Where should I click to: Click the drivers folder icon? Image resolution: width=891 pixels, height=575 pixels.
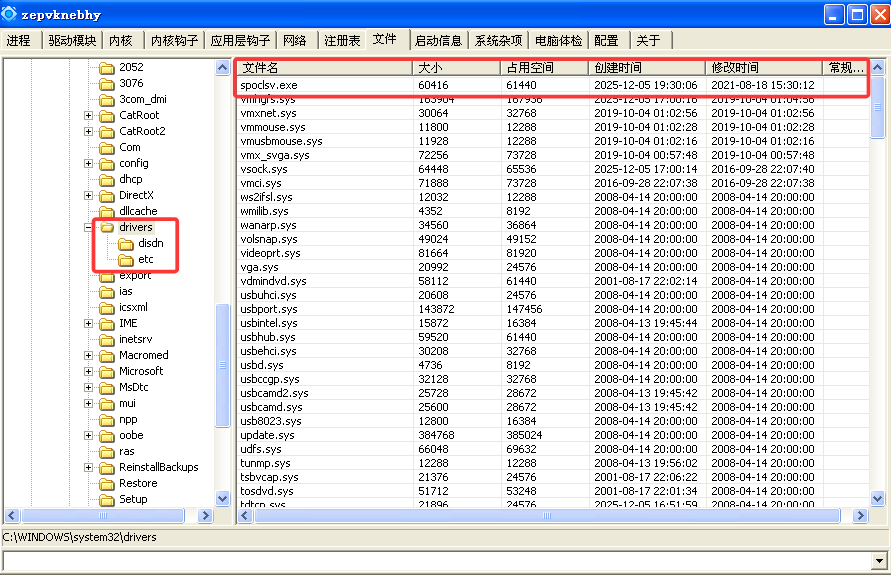tap(106, 228)
